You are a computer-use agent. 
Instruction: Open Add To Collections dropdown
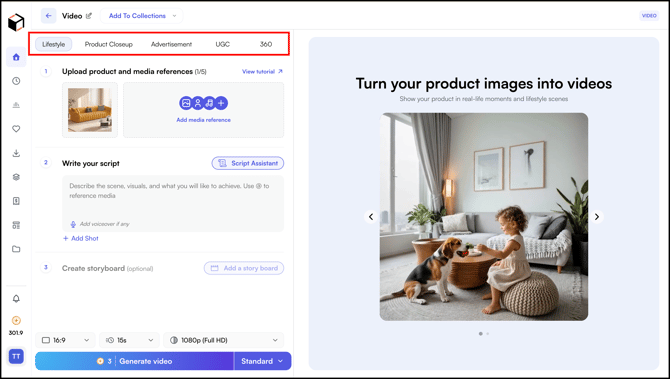142,16
